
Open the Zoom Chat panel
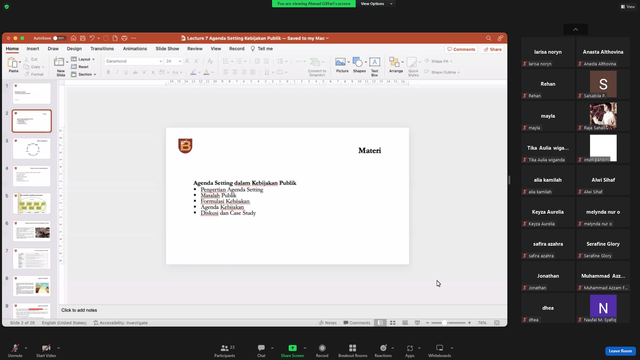(261, 350)
